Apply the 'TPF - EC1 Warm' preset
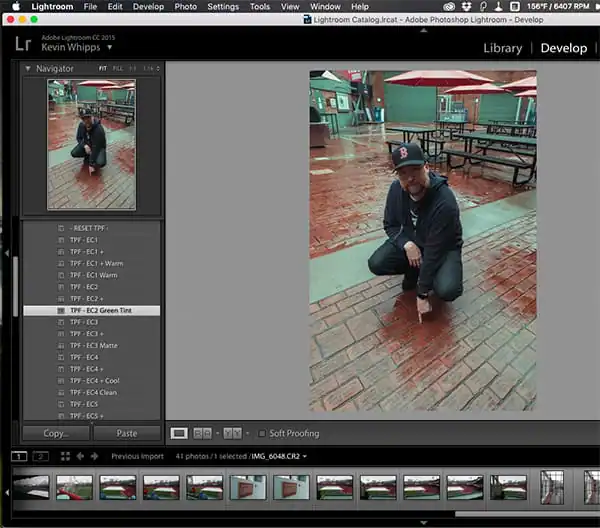The image size is (600, 528). coord(92,275)
